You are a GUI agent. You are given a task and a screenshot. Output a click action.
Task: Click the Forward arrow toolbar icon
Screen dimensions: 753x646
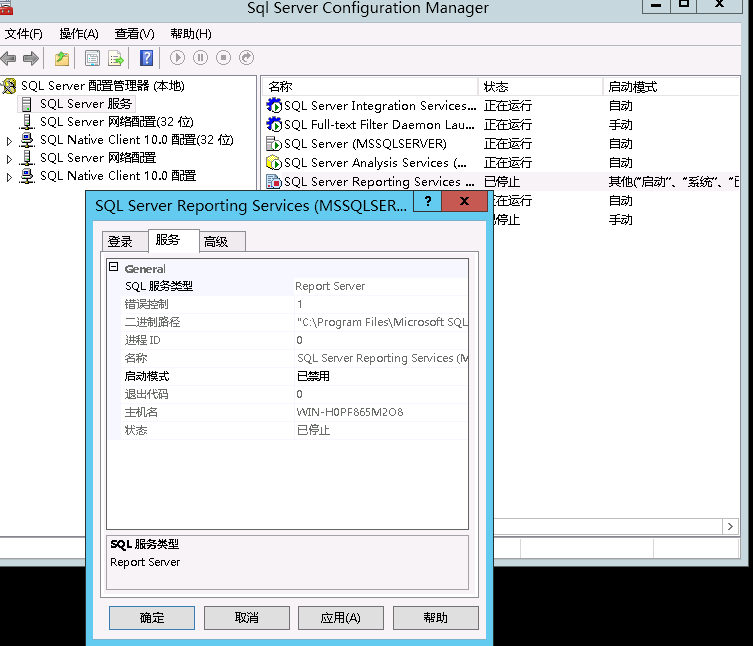point(31,59)
